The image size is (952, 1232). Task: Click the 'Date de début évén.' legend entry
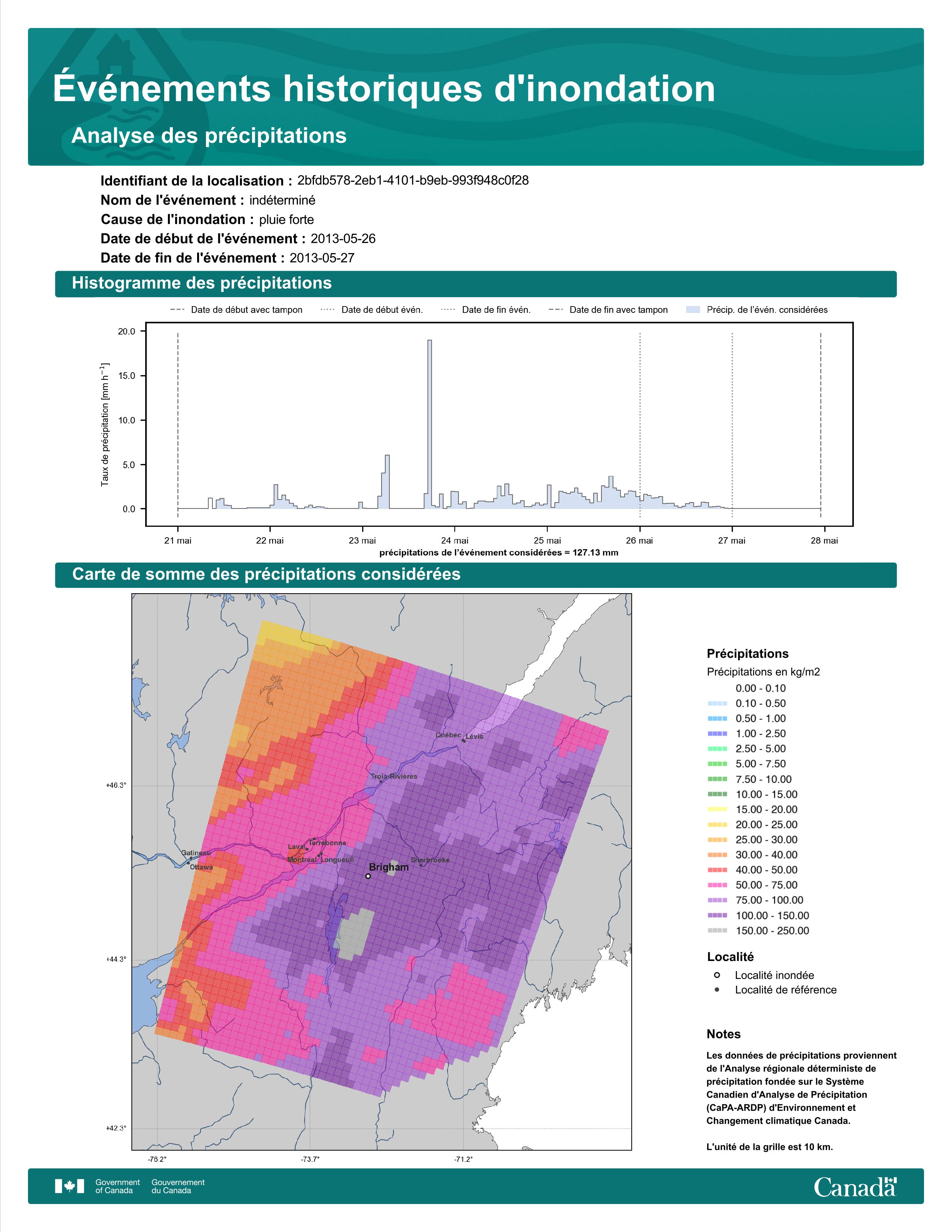tap(372, 310)
